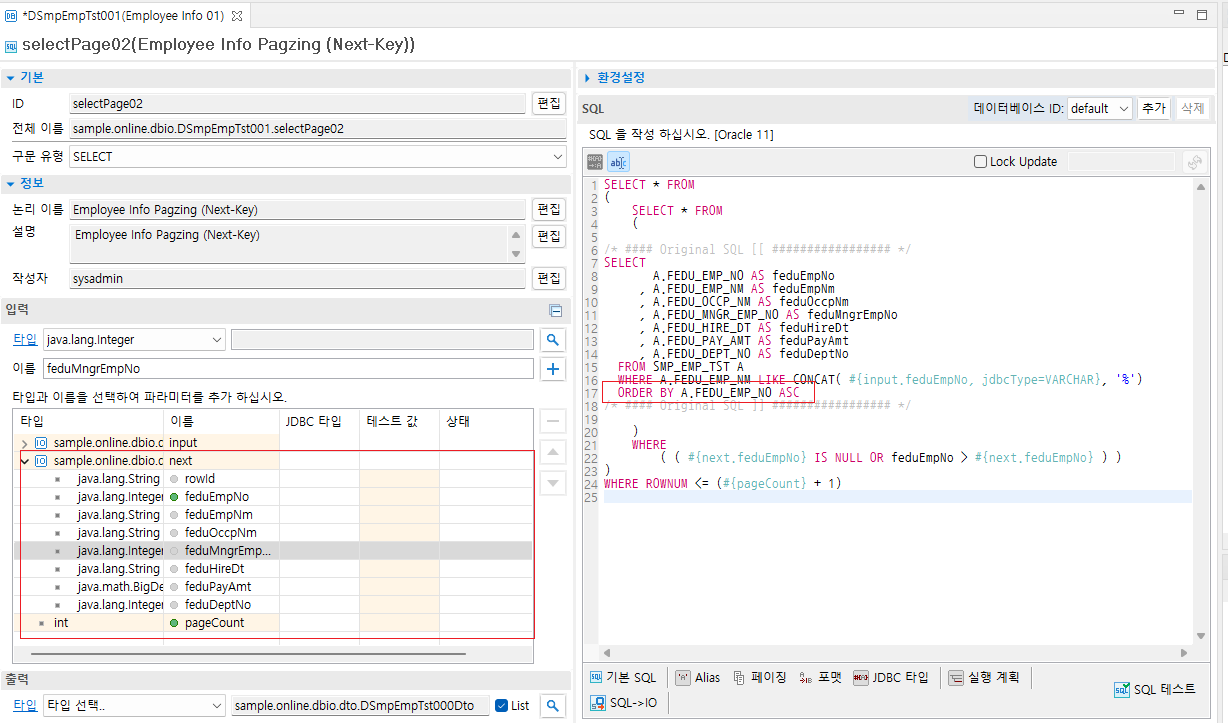Image resolution: width=1228 pixels, height=723 pixels.
Task: Click the Alias toolbar icon
Action: [698, 678]
